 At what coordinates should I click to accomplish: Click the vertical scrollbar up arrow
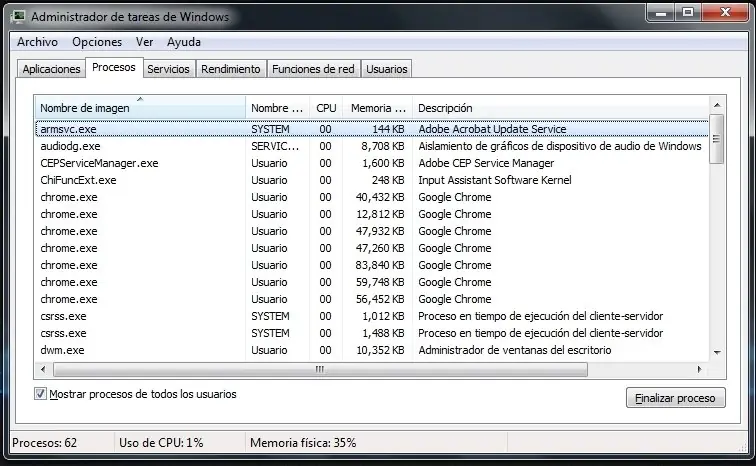717,105
